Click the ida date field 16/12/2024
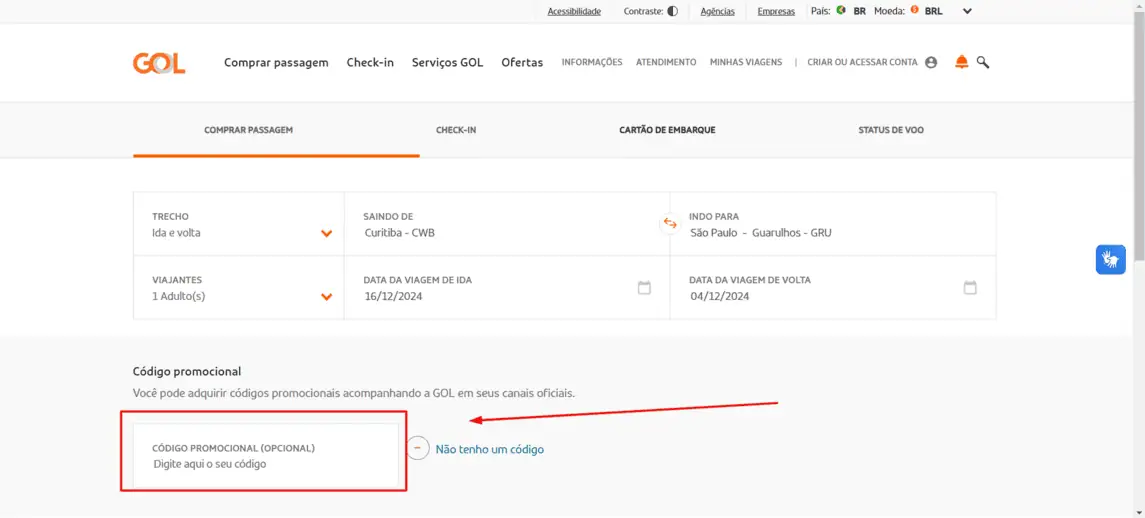 tap(507, 288)
